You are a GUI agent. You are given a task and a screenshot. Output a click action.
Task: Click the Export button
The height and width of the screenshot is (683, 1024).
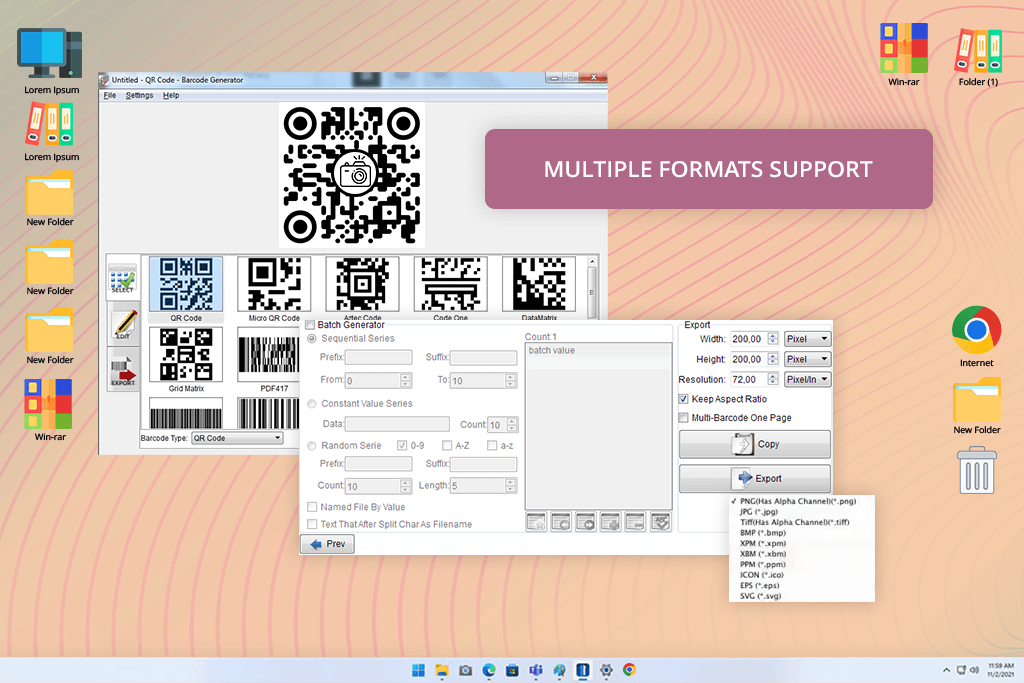[755, 479]
